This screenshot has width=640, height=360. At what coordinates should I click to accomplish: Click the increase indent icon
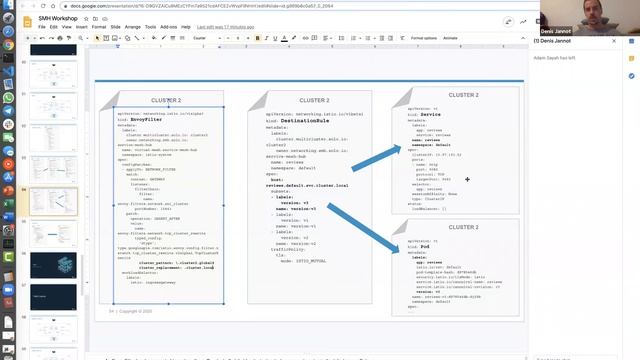(x=391, y=38)
